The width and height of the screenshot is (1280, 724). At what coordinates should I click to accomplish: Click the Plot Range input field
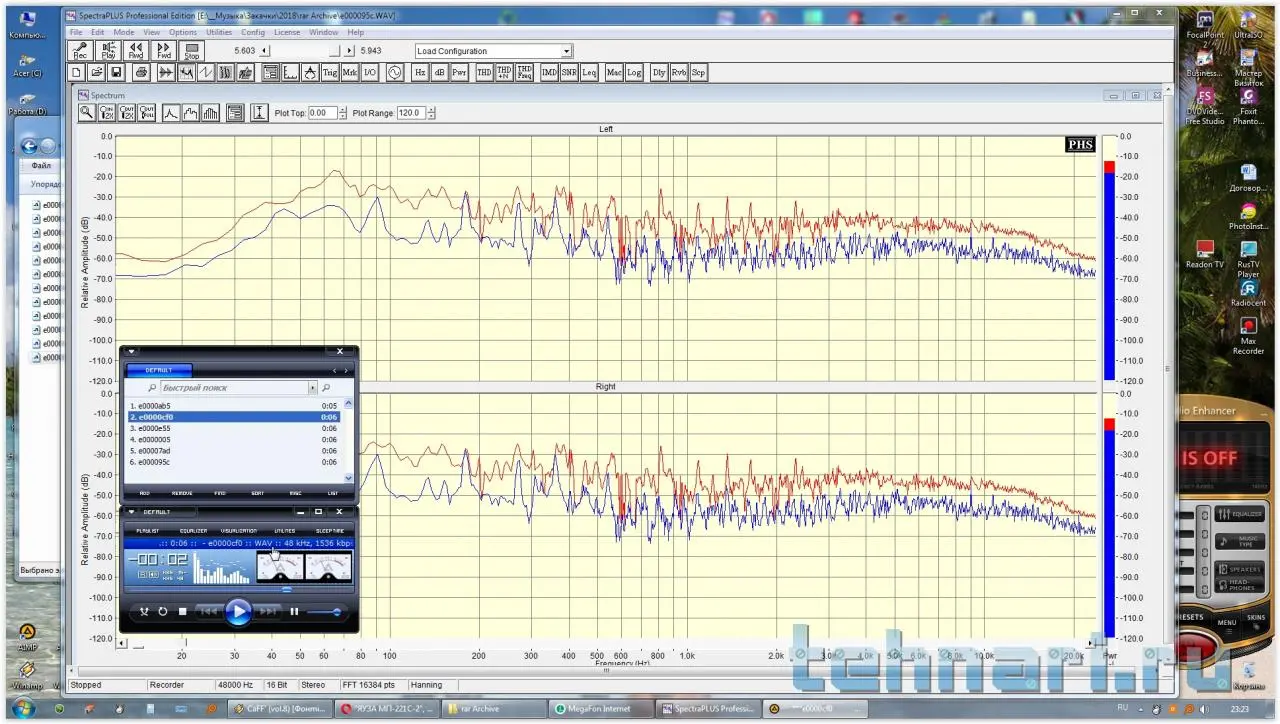coord(411,113)
